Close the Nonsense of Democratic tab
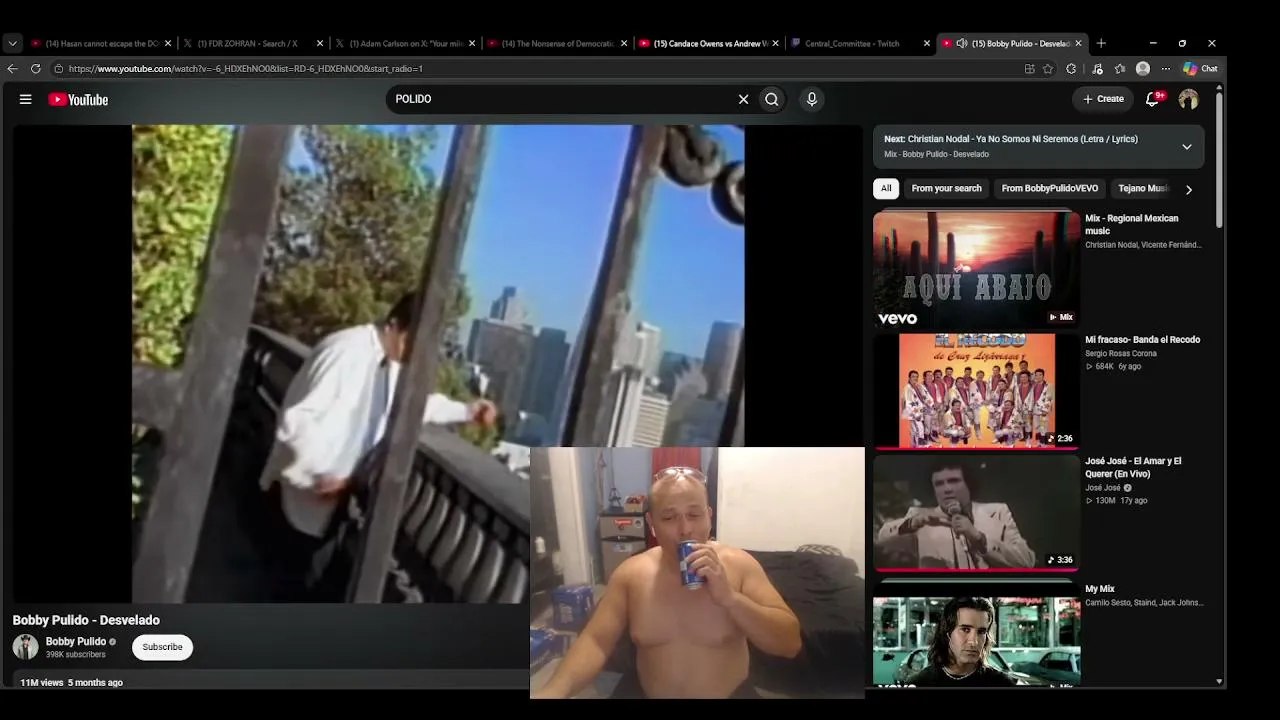 [x=624, y=43]
